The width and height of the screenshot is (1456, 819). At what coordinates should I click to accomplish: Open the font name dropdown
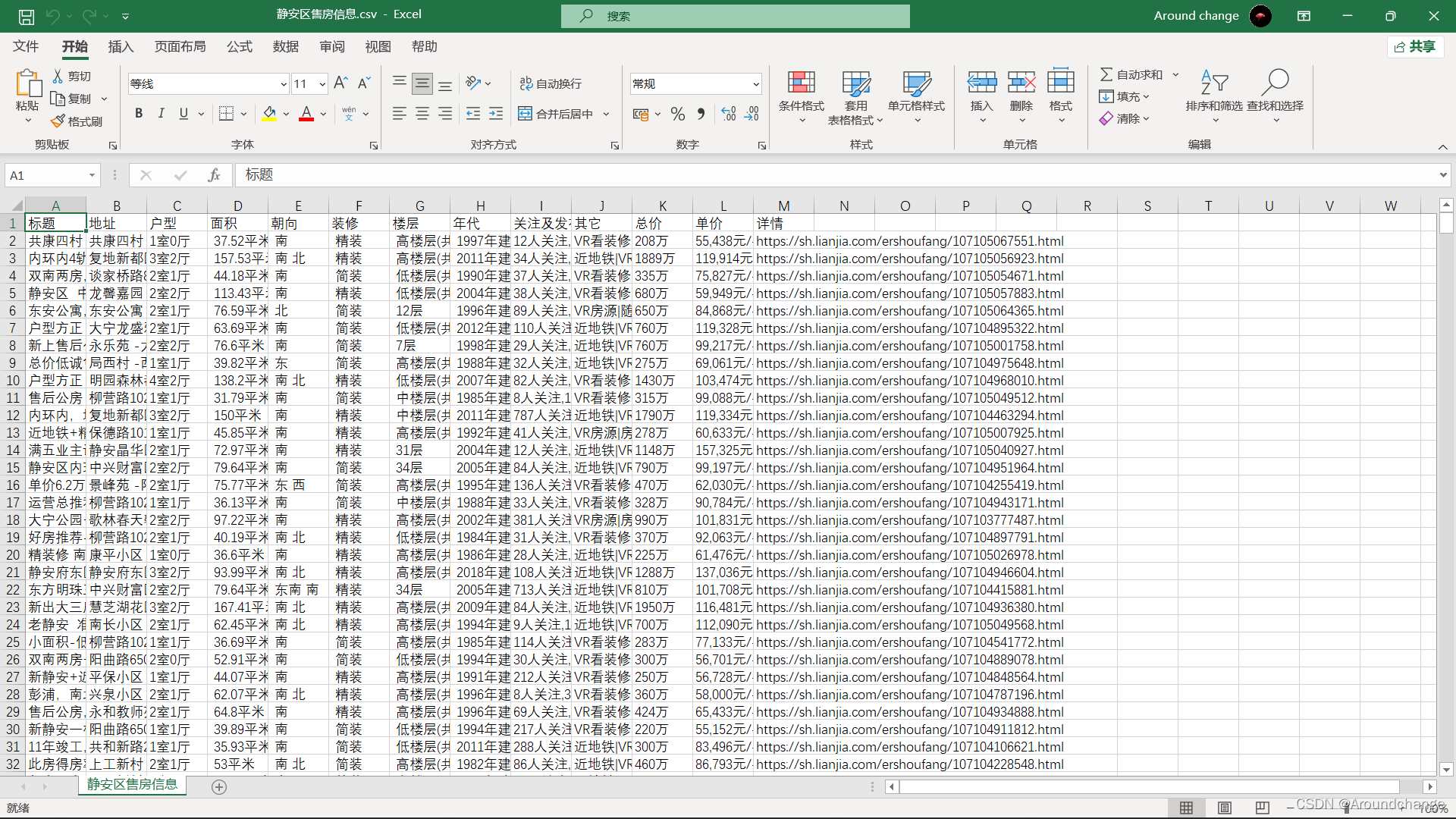(283, 84)
